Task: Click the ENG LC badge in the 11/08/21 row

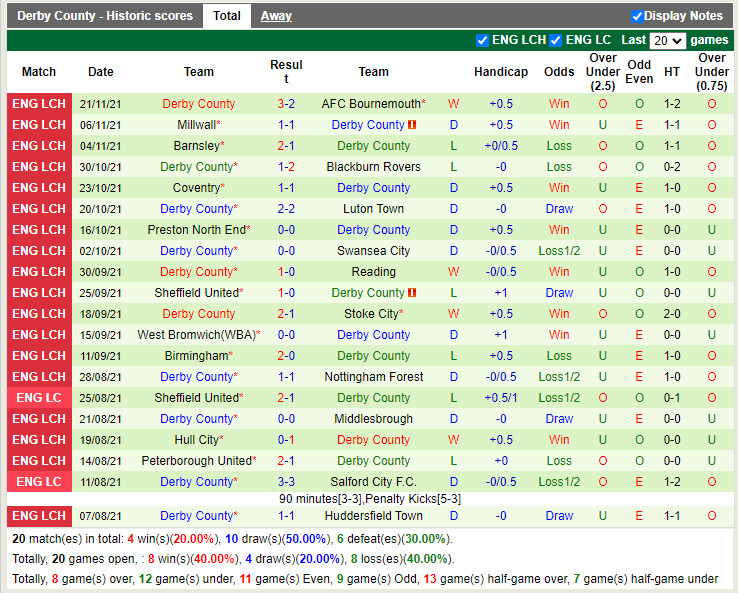Action: (x=39, y=482)
